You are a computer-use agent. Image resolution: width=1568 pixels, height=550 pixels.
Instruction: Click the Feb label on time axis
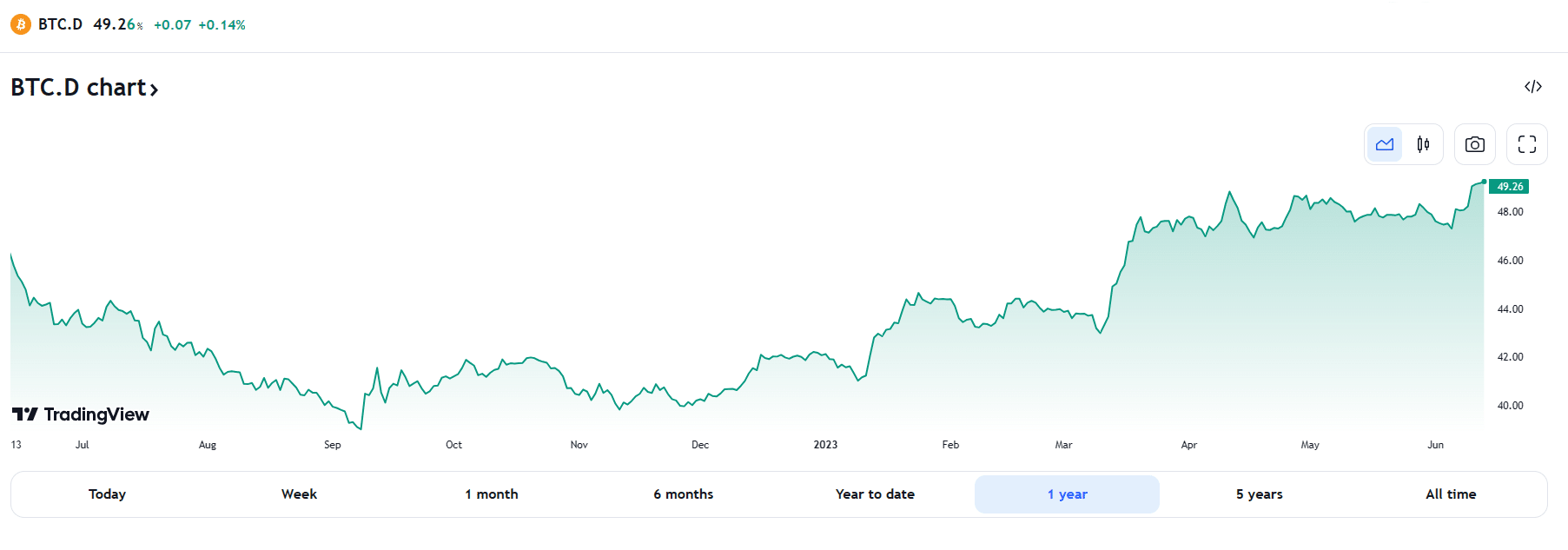tap(950, 445)
